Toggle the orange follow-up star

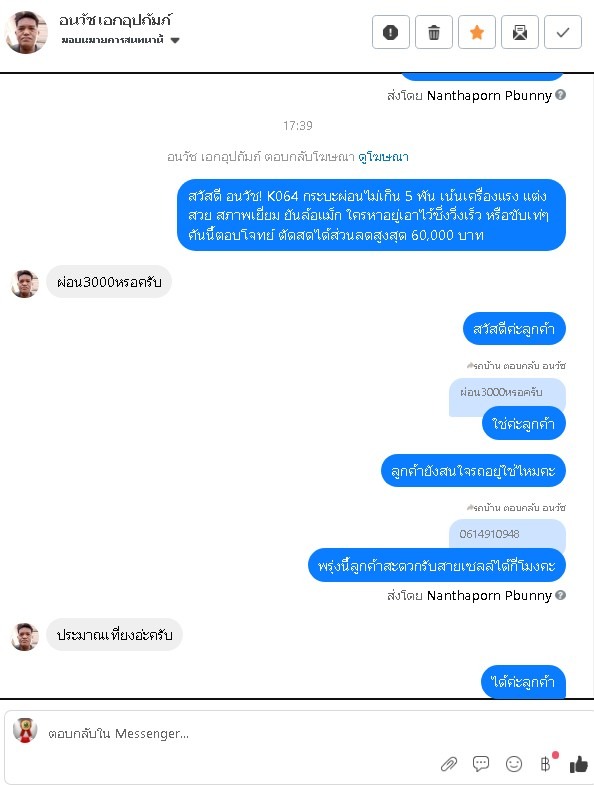point(477,32)
